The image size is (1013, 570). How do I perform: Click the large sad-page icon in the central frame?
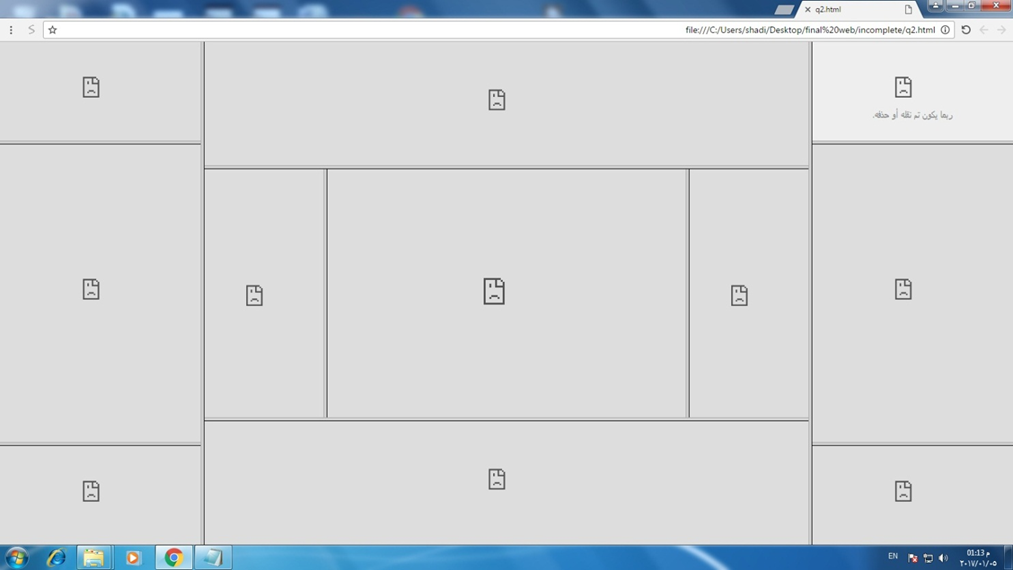[494, 291]
